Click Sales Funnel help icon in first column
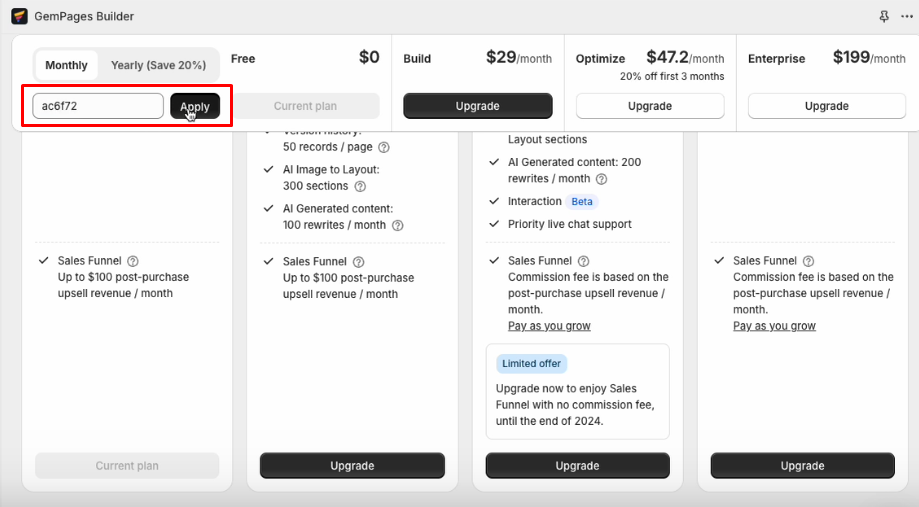The height and width of the screenshot is (507, 919). click(x=133, y=261)
